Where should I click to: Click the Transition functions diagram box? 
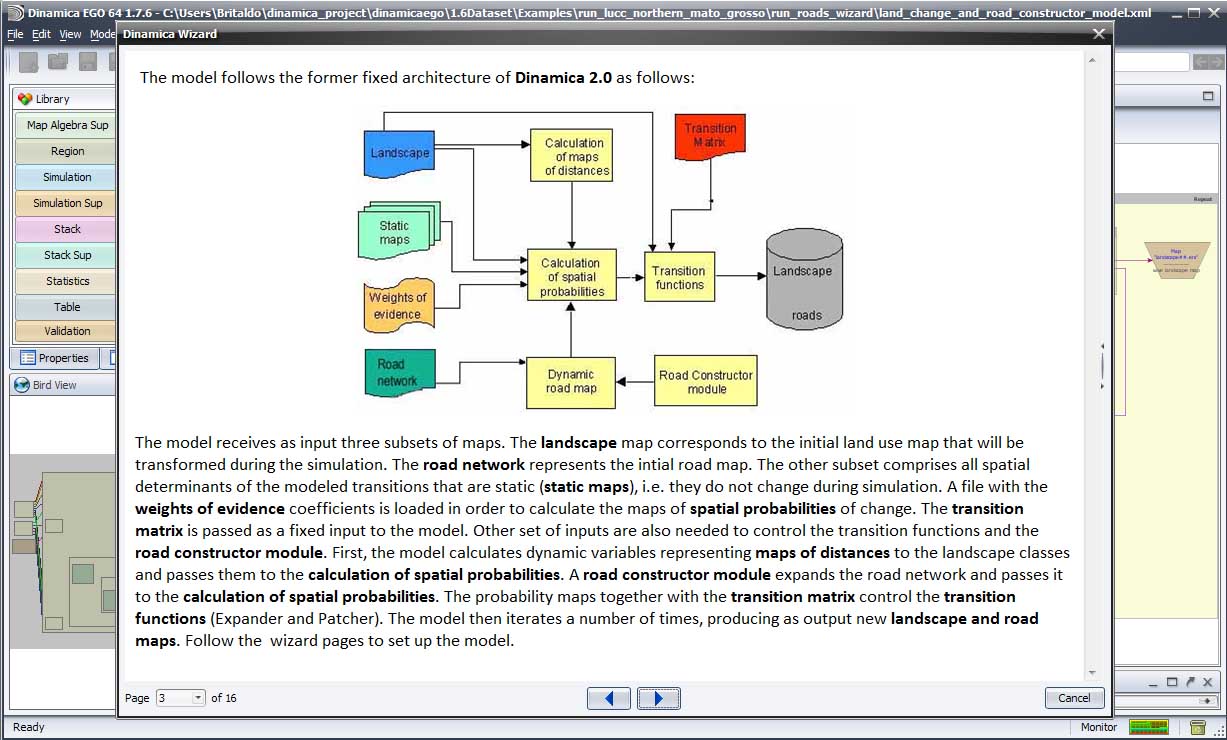(679, 276)
